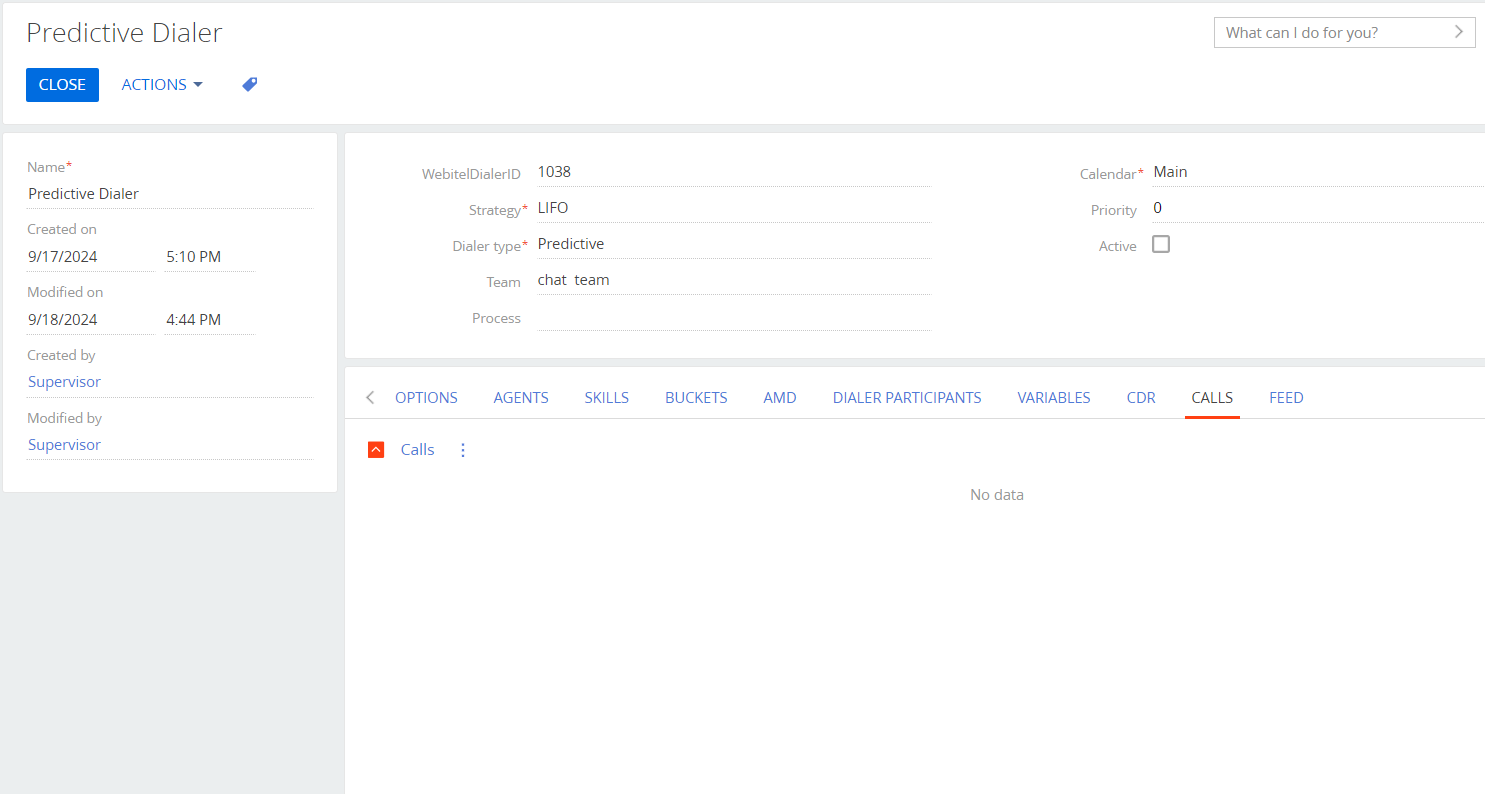Switch to the Agents tab
Viewport: 1485px width, 794px height.
[521, 398]
